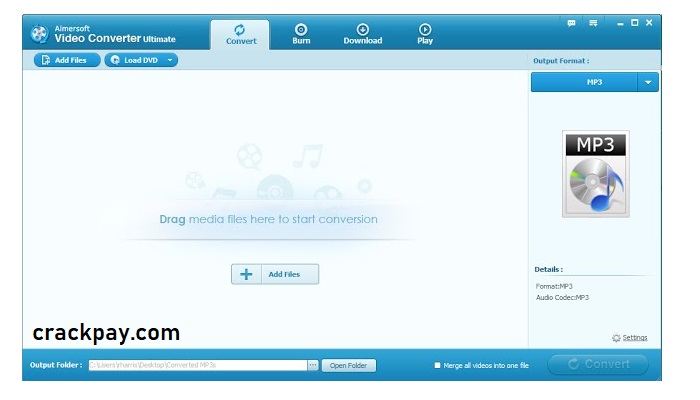The image size is (700, 400).
Task: Click the center Add Files button
Action: 275,274
